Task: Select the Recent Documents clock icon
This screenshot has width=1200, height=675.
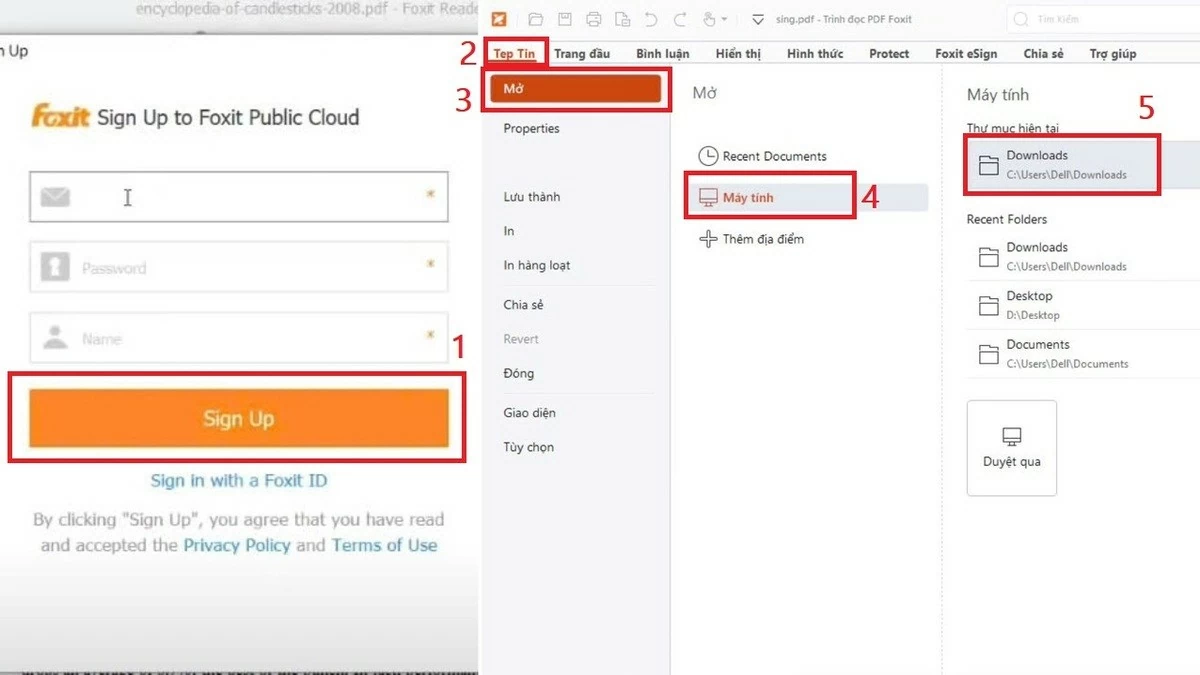Action: 710,156
